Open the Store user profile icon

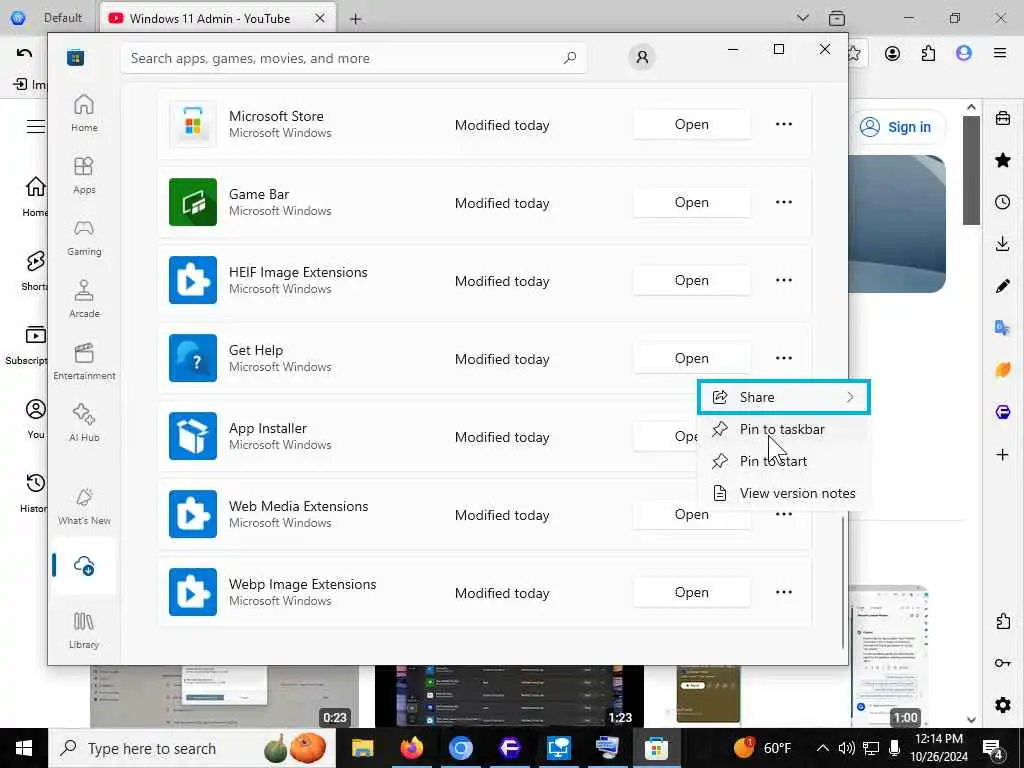tap(642, 57)
